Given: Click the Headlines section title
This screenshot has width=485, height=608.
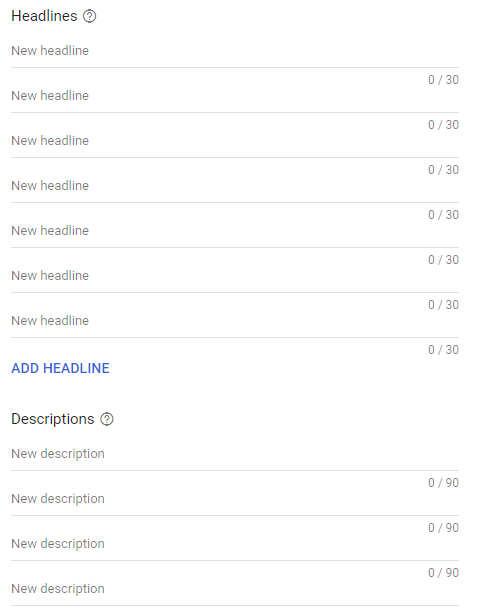Looking at the screenshot, I should tap(44, 16).
